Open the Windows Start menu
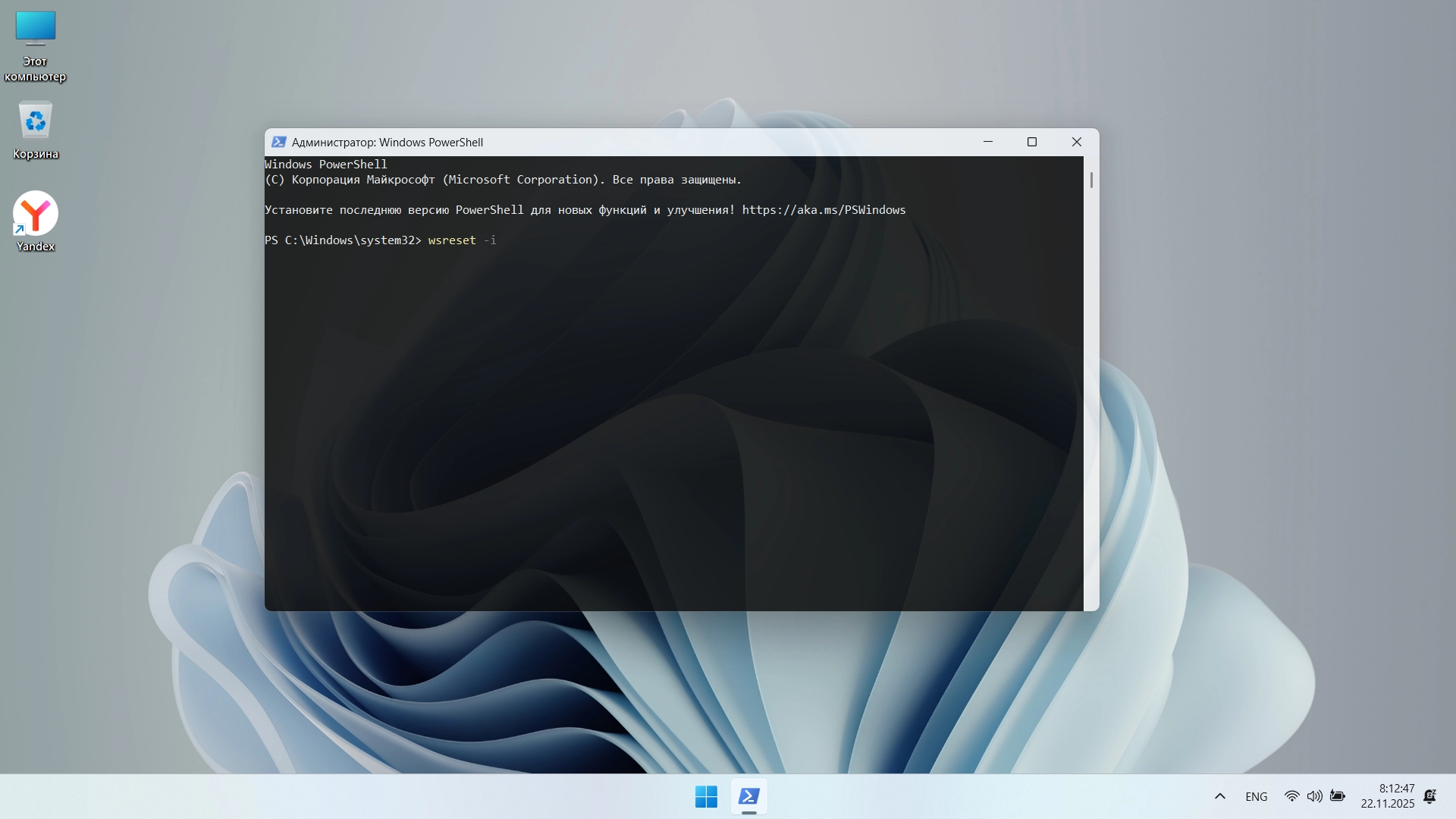This screenshot has height=819, width=1456. pyautogui.click(x=705, y=796)
